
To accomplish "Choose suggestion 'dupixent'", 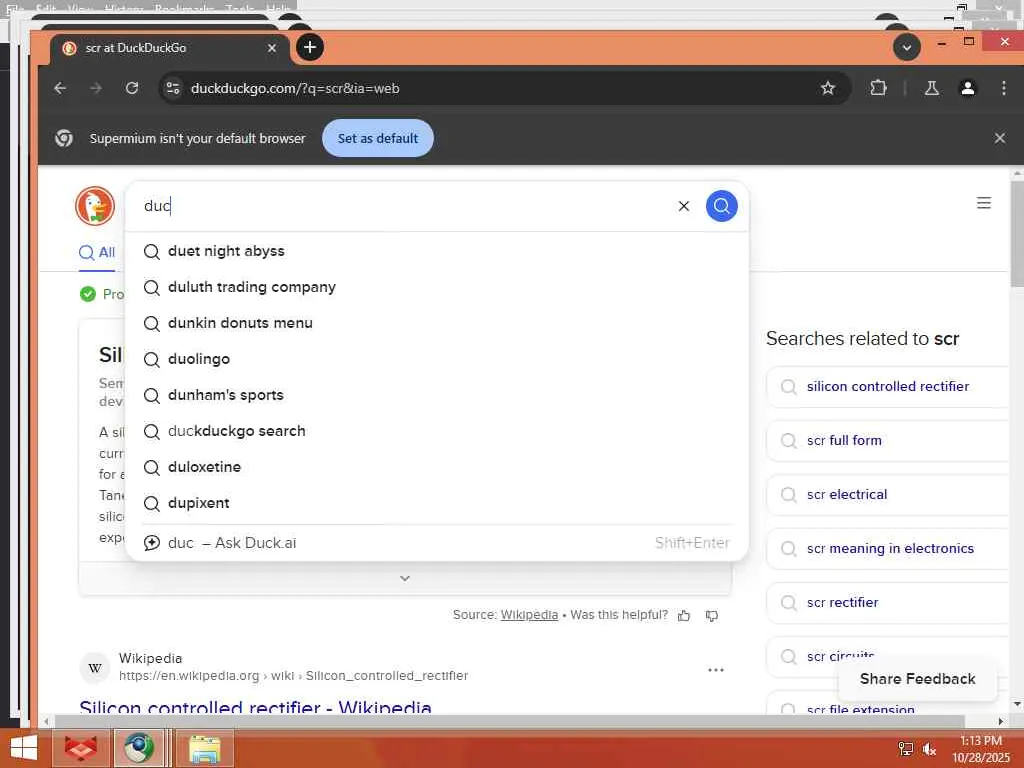I will (x=436, y=503).
